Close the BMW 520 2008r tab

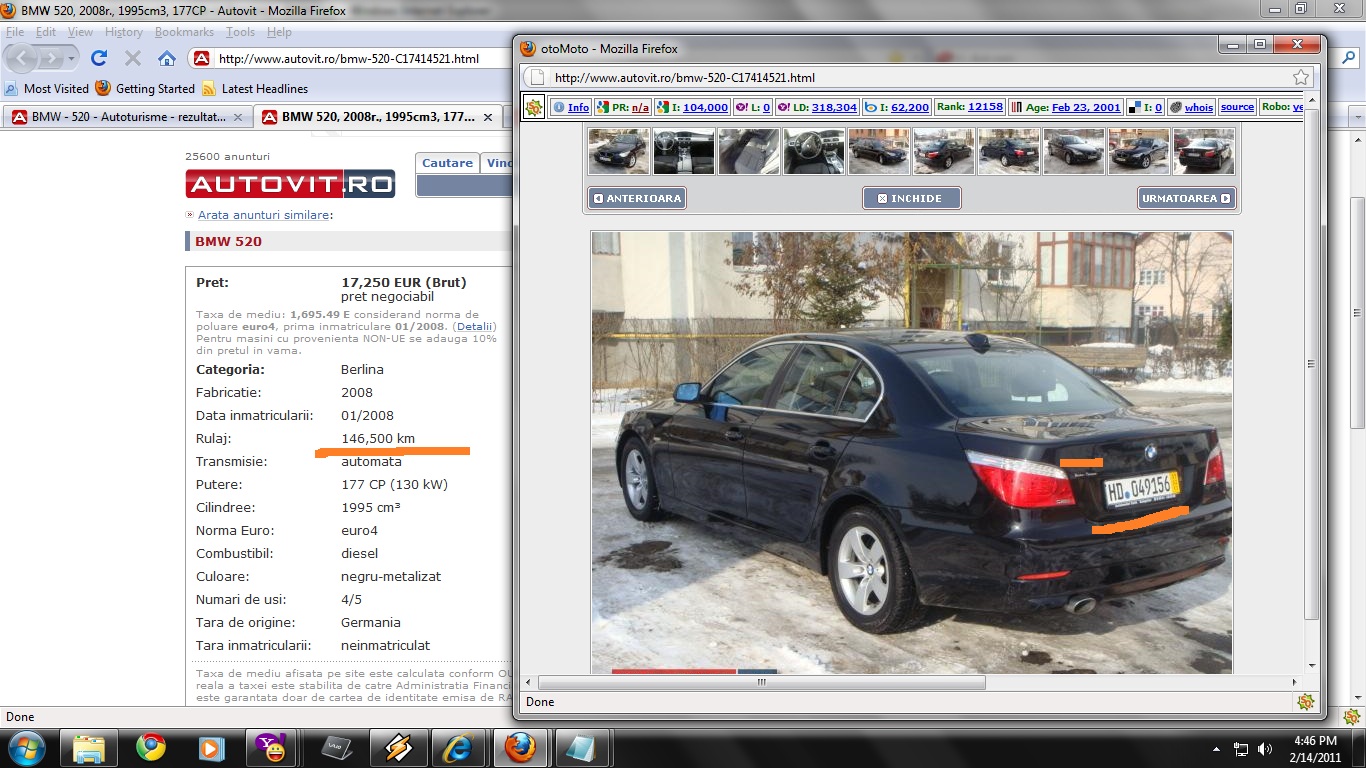(488, 117)
